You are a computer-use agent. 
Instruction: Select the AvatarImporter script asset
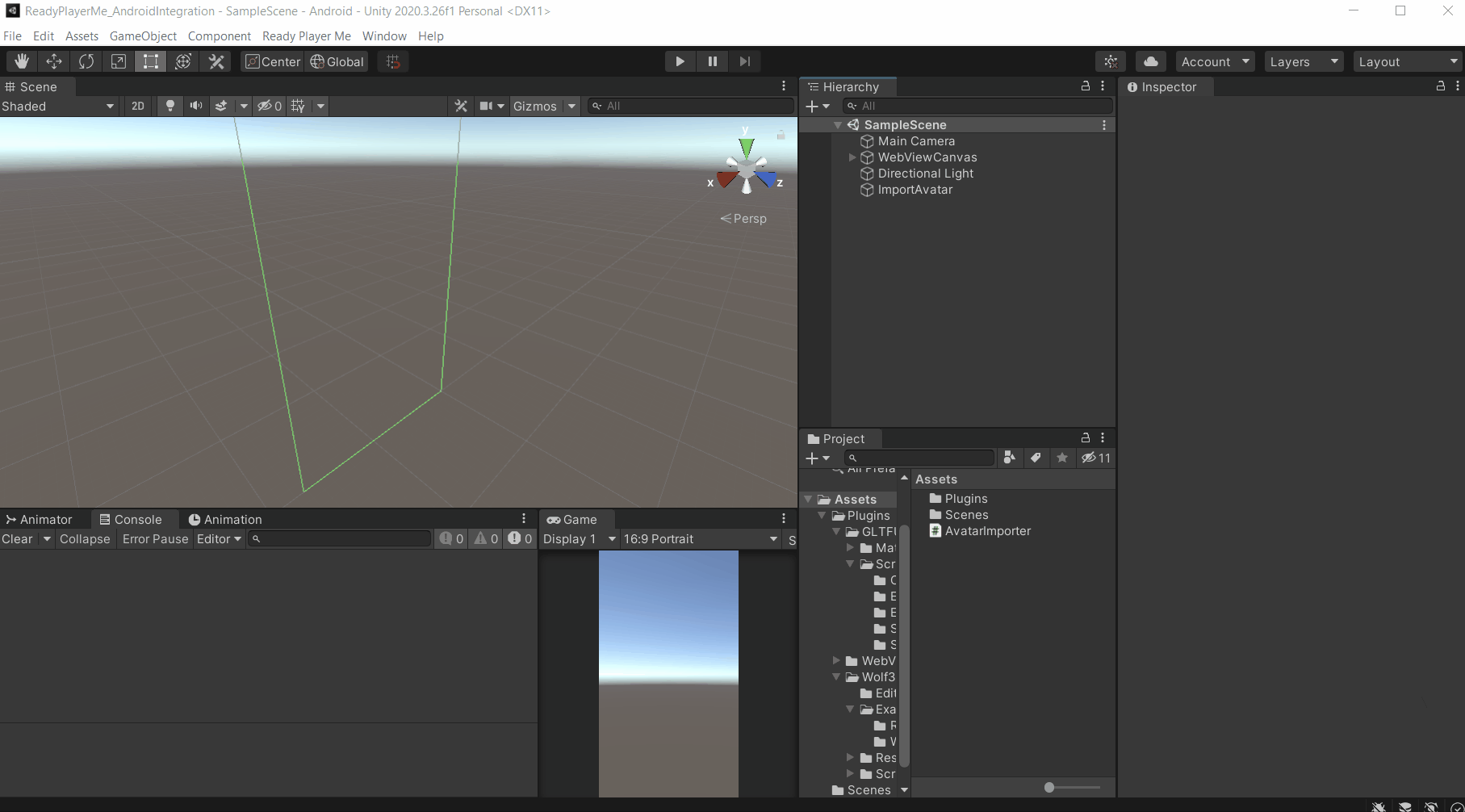coord(987,530)
